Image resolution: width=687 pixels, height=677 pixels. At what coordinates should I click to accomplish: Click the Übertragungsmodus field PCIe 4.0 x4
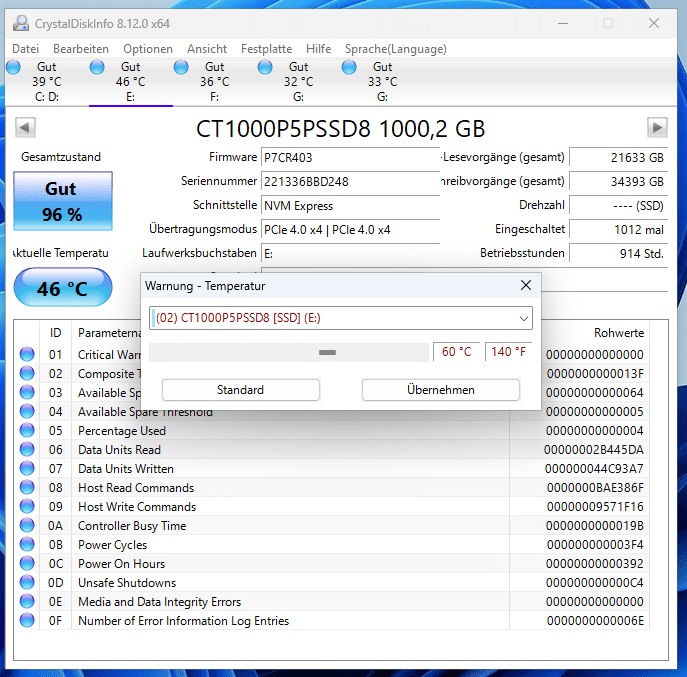350,230
